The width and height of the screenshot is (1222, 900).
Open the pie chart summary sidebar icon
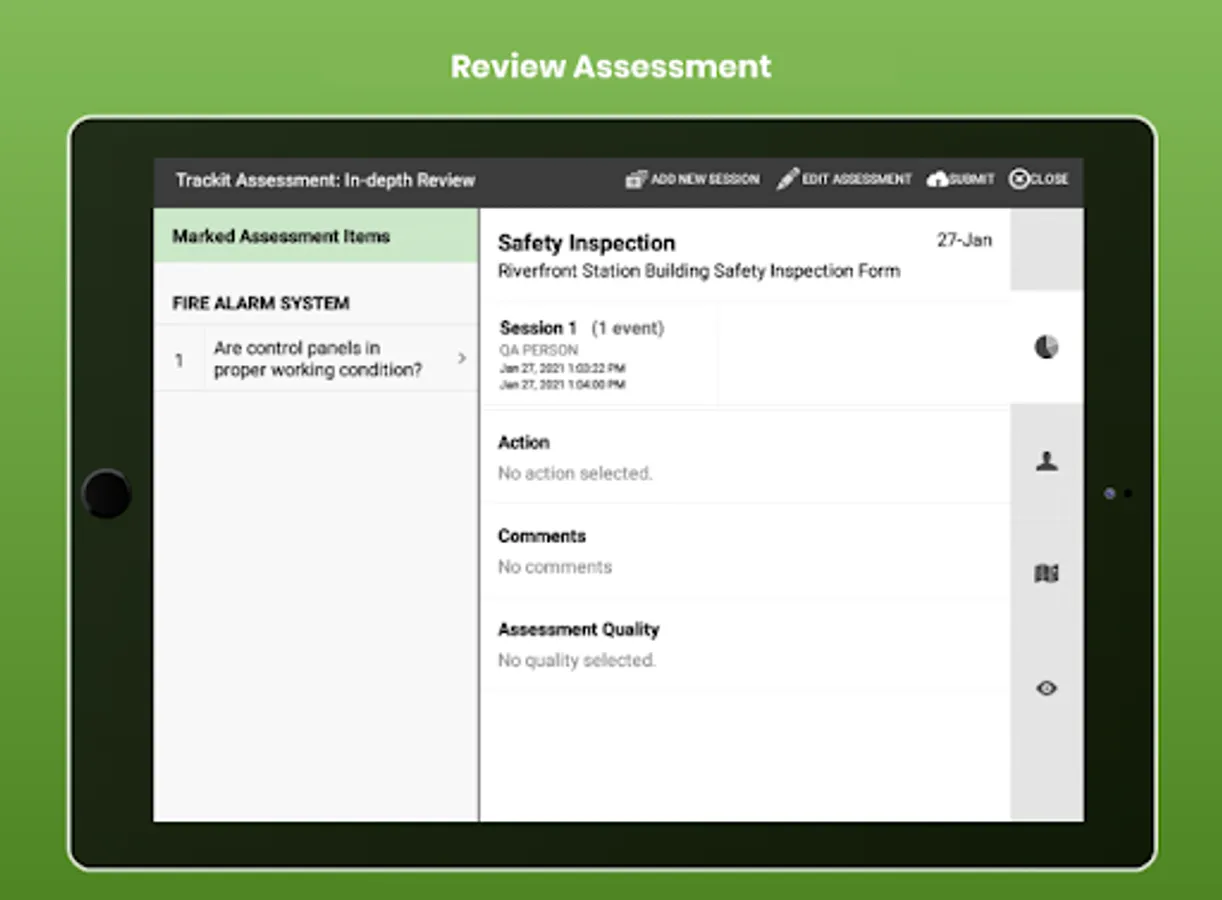(1046, 347)
